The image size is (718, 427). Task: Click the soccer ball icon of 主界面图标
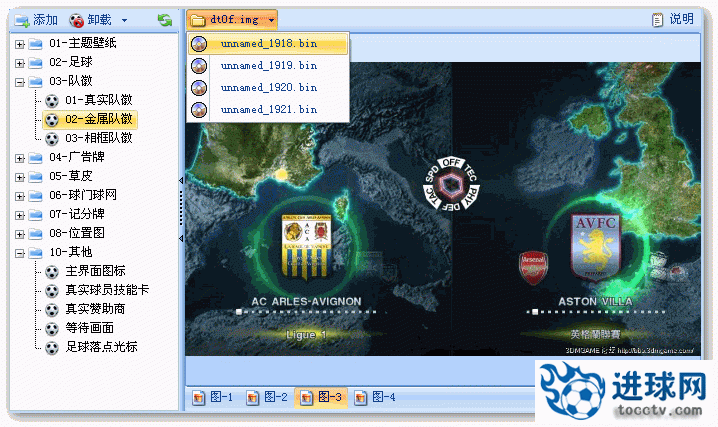point(52,272)
